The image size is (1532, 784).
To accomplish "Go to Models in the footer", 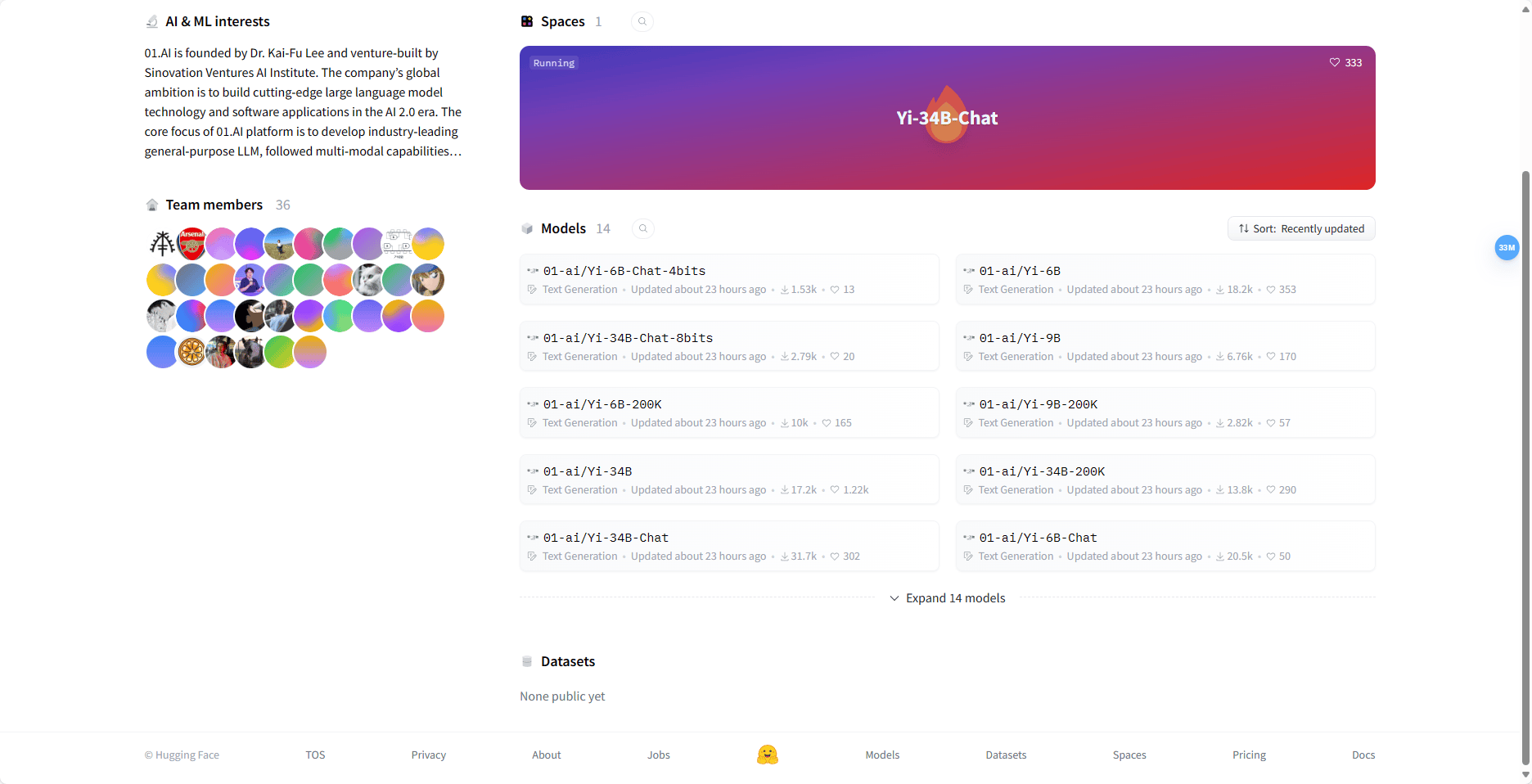I will pyautogui.click(x=882, y=755).
